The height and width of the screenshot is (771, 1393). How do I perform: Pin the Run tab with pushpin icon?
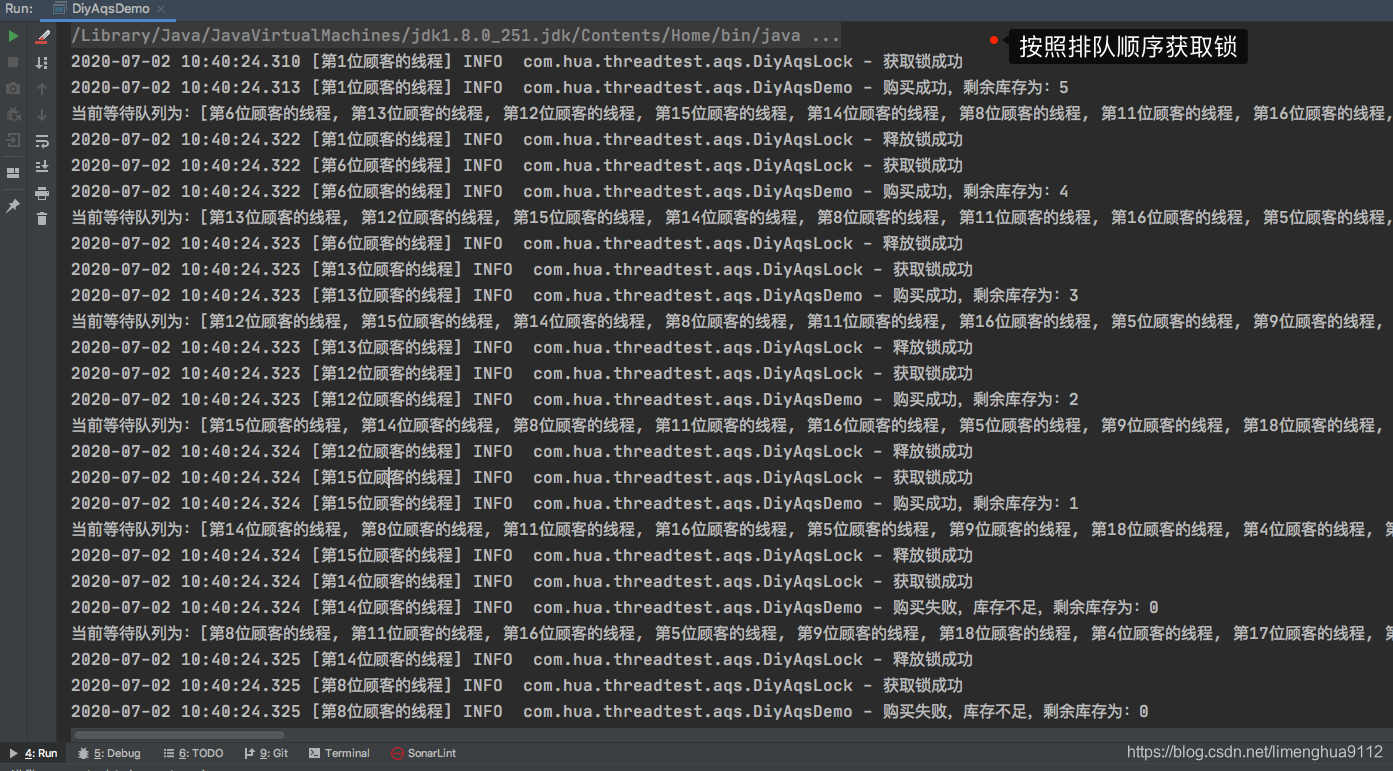(13, 205)
